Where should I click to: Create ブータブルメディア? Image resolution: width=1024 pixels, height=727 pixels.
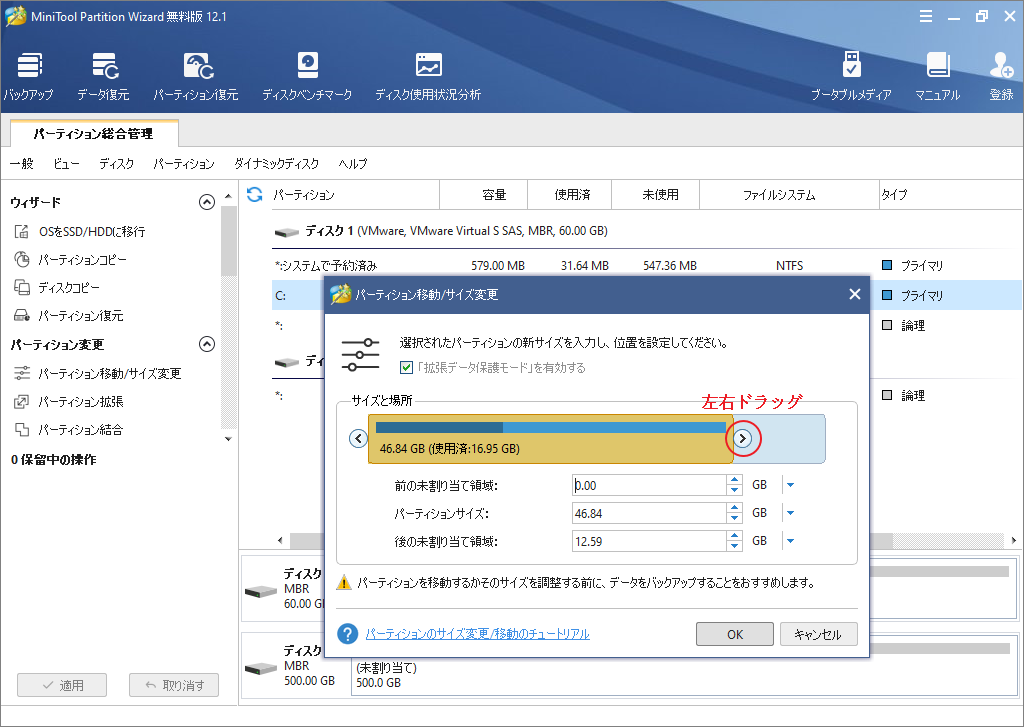[851, 76]
